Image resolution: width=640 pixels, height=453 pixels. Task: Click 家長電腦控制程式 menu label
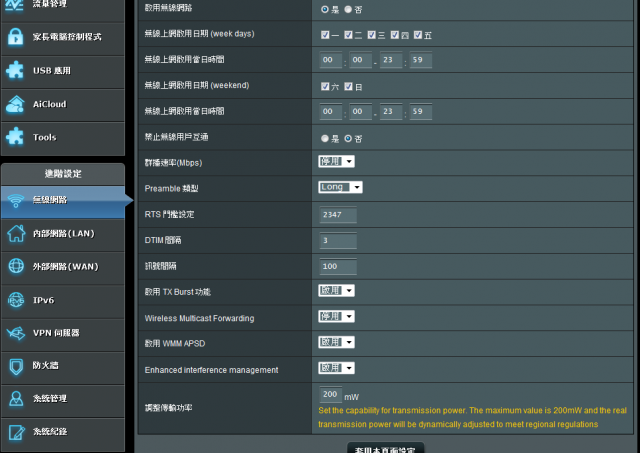67,37
